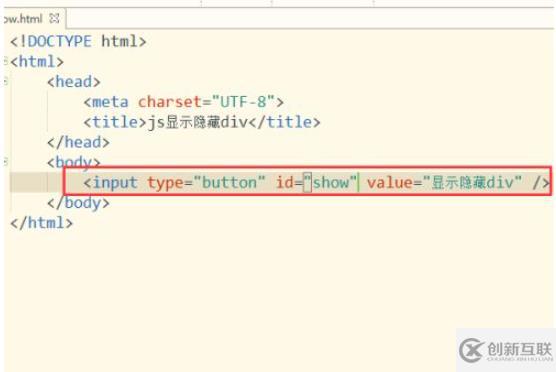556x372 pixels.
Task: Click the value="显示隐藏div" attribute
Action: (444, 183)
